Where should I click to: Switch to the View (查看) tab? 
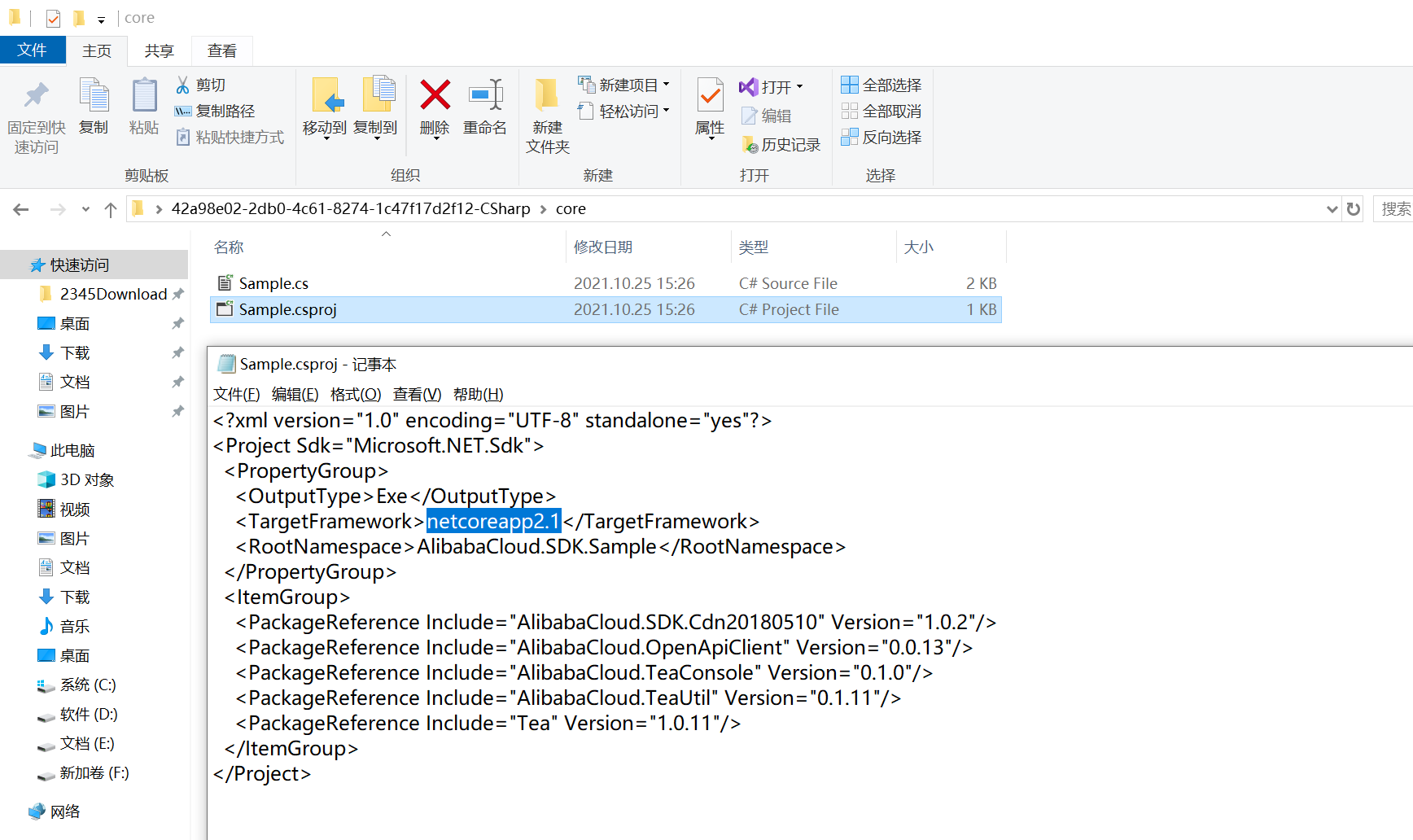[222, 50]
